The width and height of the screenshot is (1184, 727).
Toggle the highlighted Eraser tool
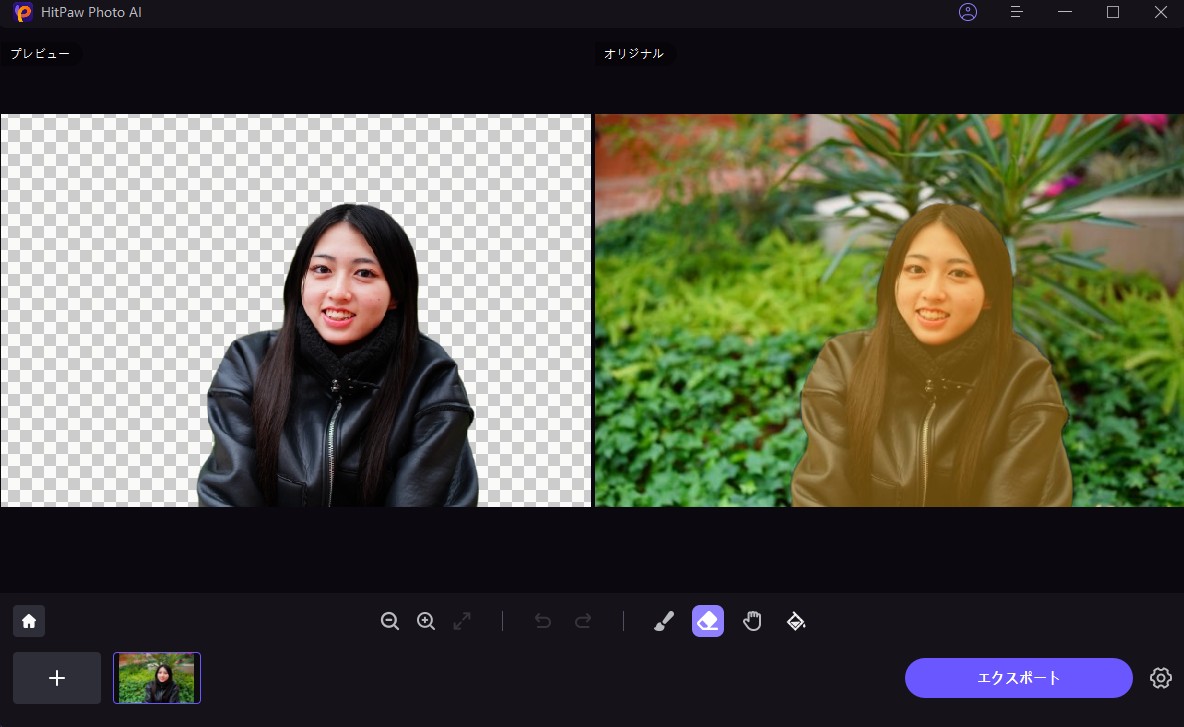(708, 621)
